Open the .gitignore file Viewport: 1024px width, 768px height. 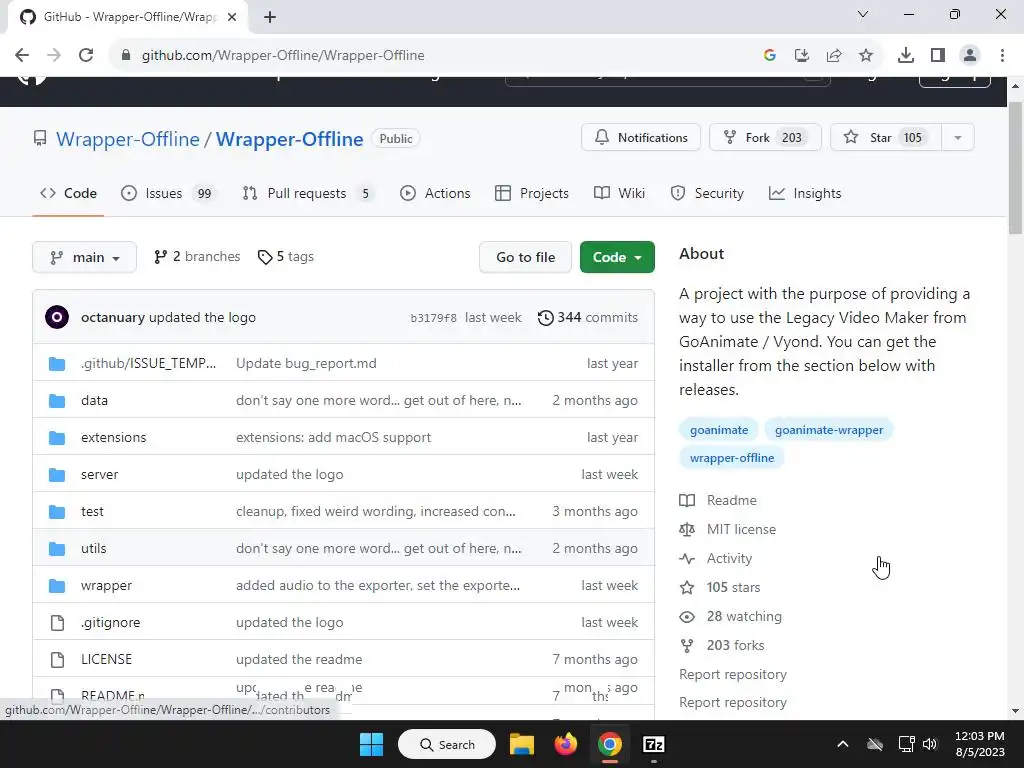coord(110,623)
